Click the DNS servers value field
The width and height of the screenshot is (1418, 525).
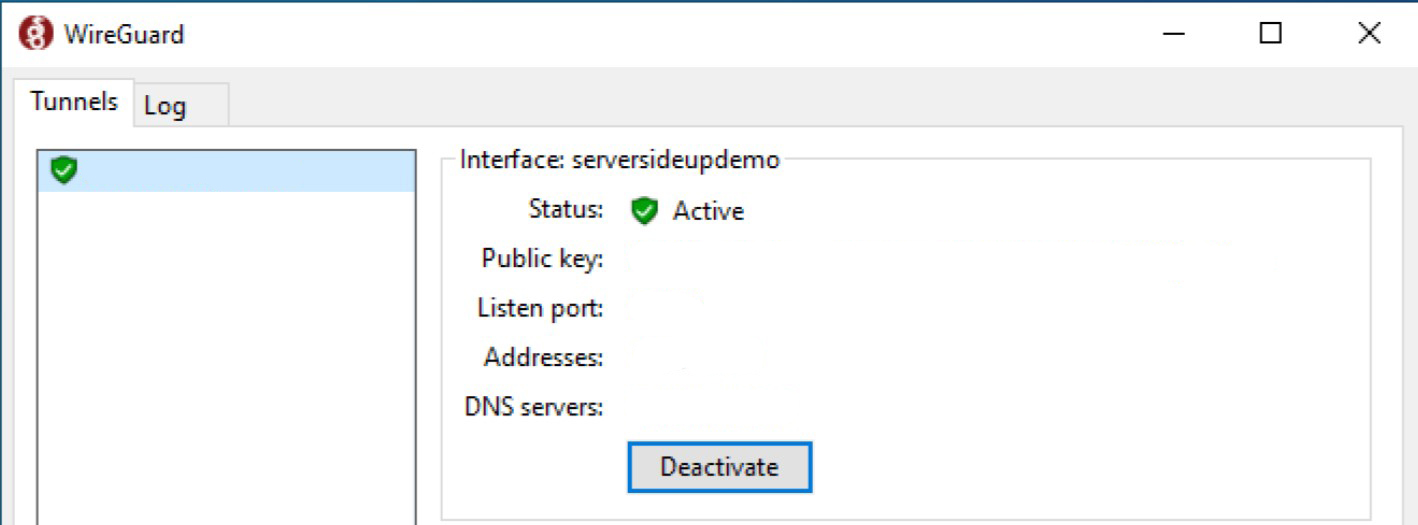pos(700,407)
